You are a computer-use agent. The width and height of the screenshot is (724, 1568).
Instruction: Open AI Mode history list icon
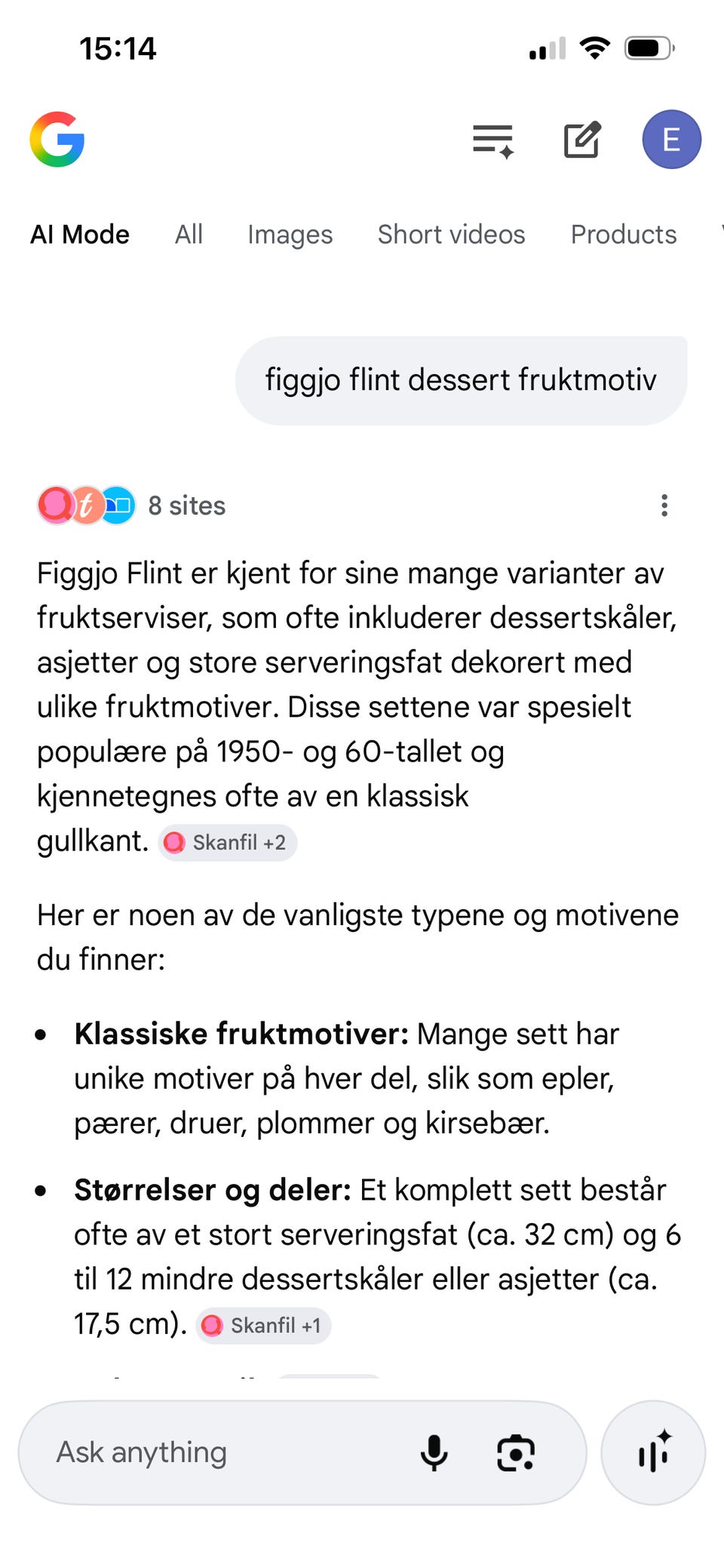click(x=493, y=140)
